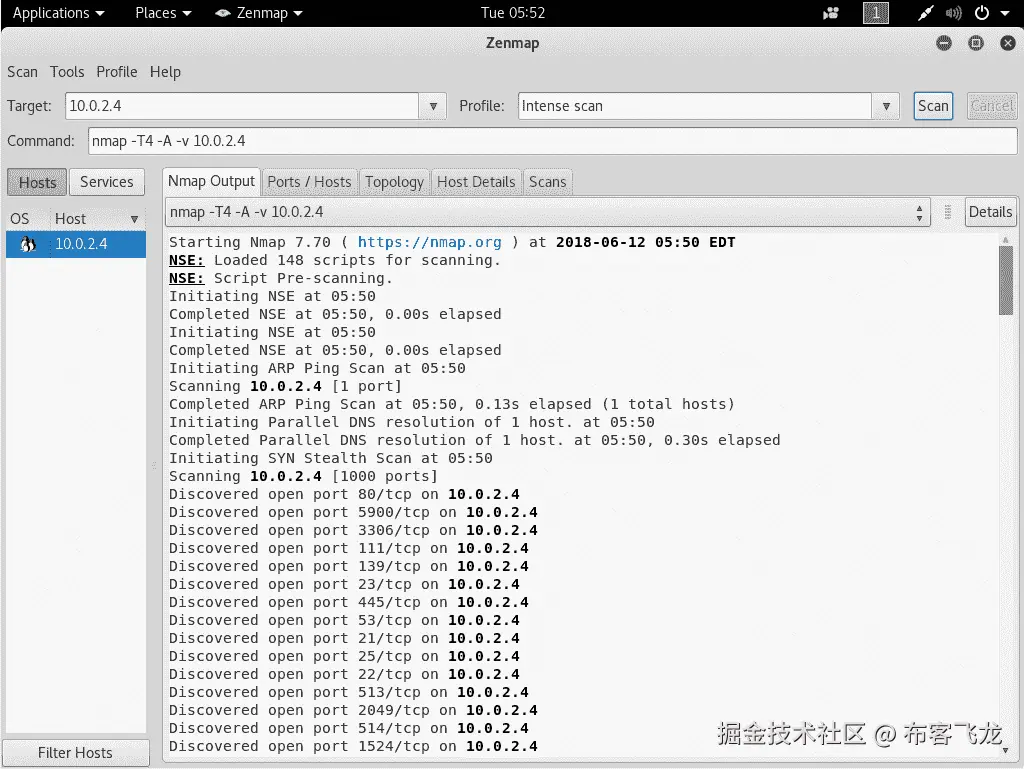
Task: Sort hosts by the Host column header
Action: pos(97,219)
